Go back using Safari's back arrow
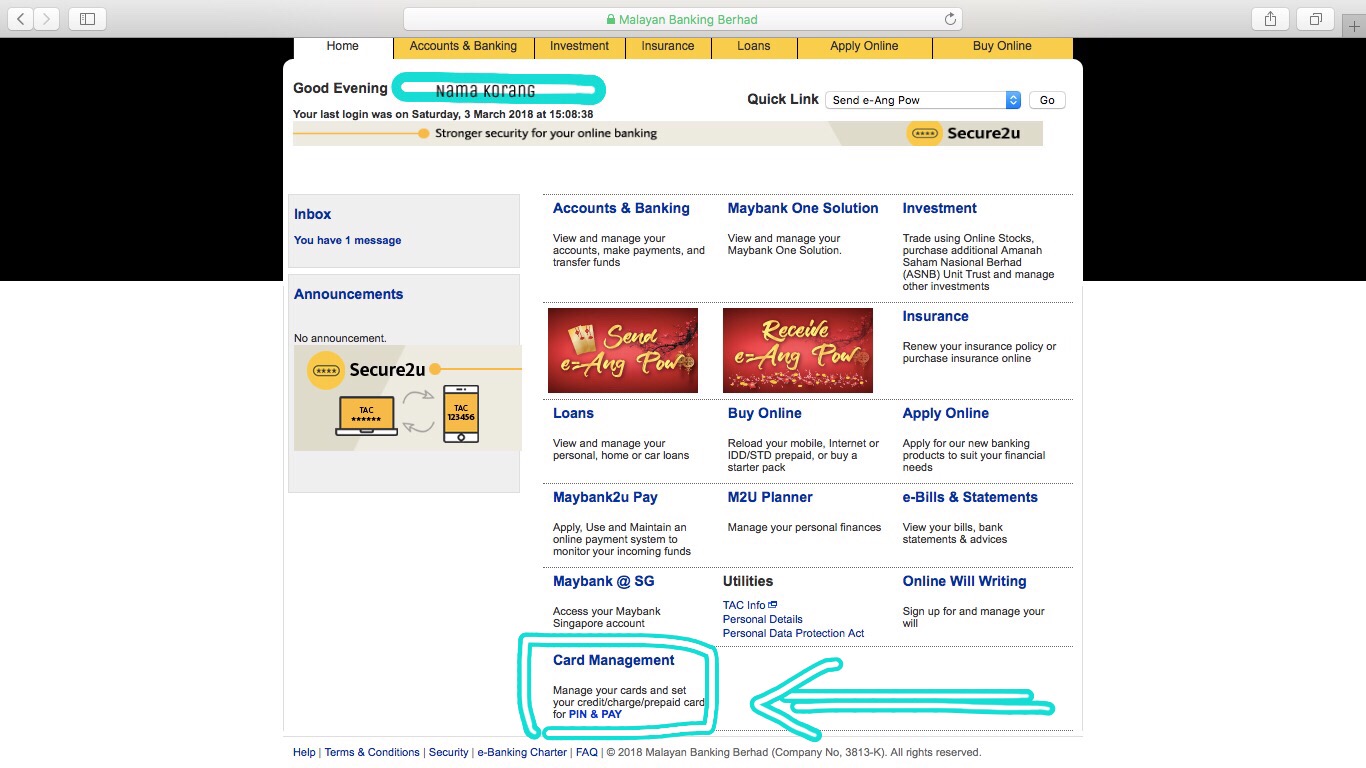Image resolution: width=1366 pixels, height=768 pixels. point(21,19)
